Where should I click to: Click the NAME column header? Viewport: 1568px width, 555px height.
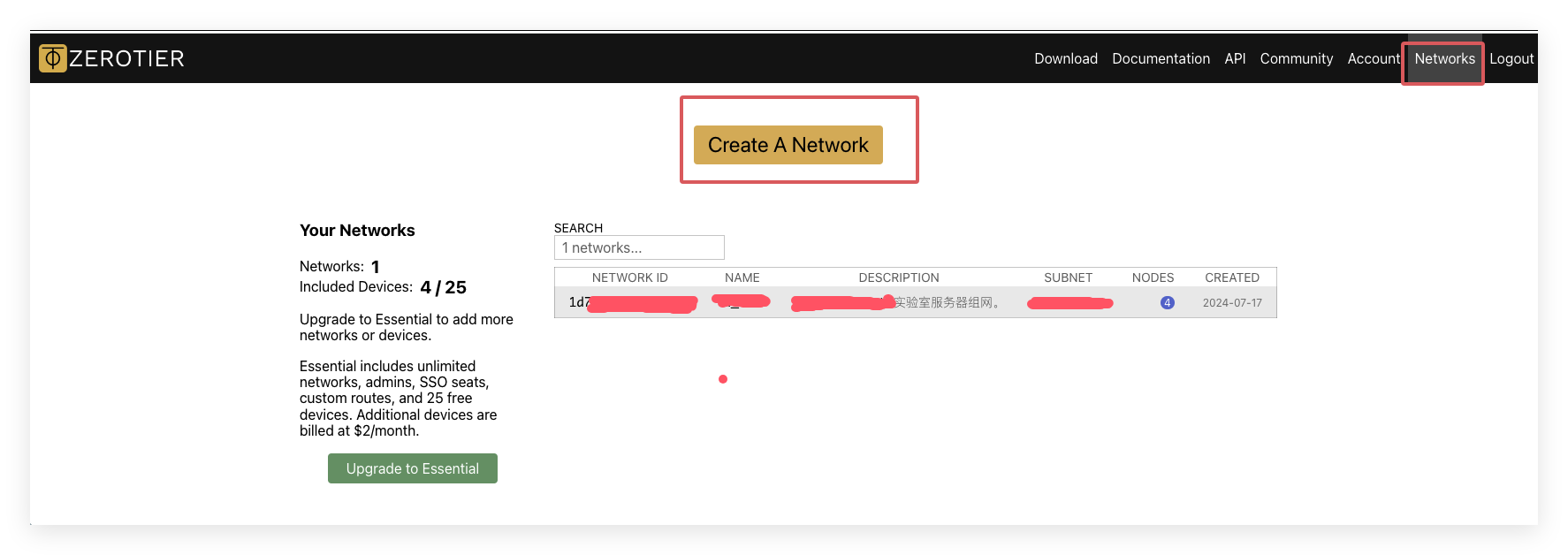[742, 277]
